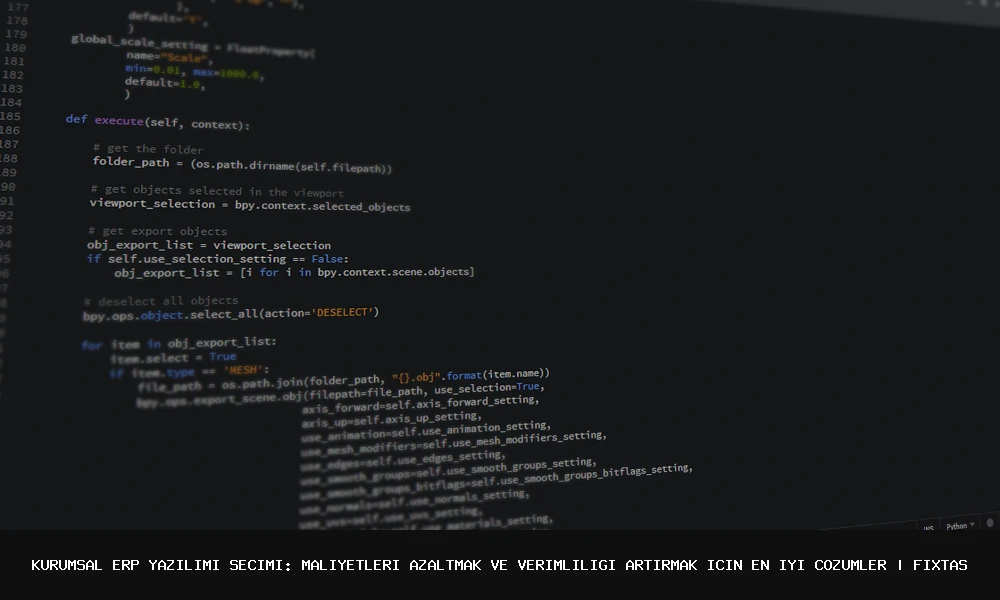The width and height of the screenshot is (1000, 600).
Task: Click the 'use_mesh_modifiers=self.use_mesh_modifiers_setting,' line
Action: point(453,443)
